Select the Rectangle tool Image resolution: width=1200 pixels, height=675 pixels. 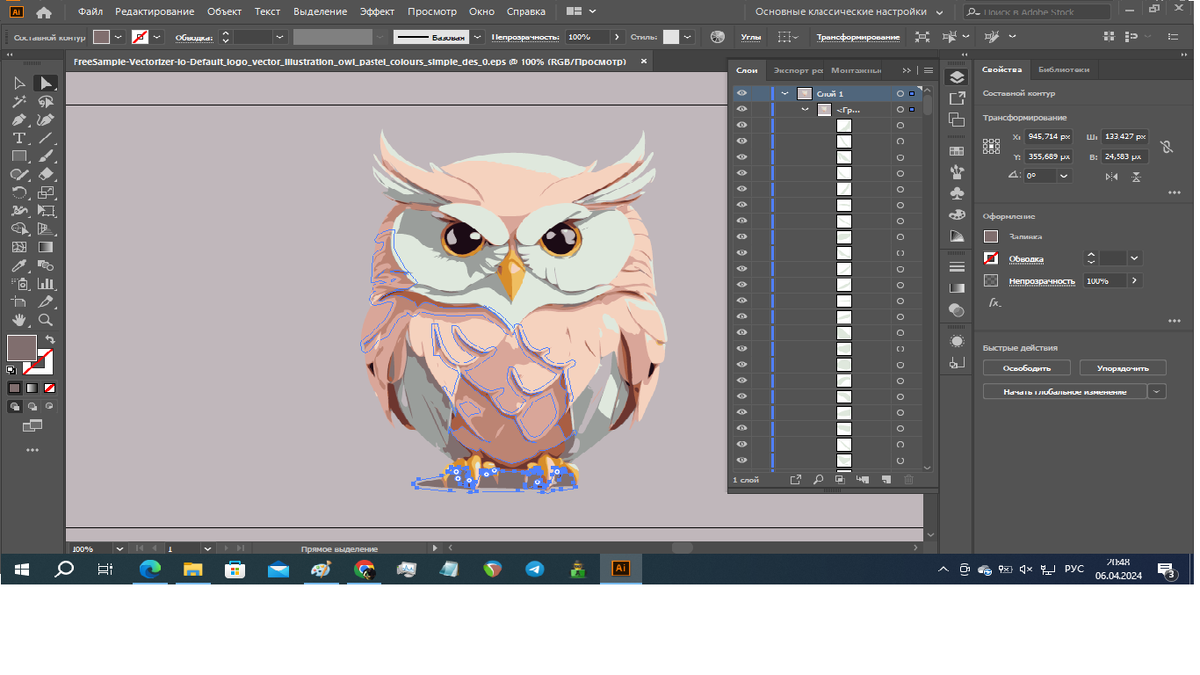[x=19, y=157]
